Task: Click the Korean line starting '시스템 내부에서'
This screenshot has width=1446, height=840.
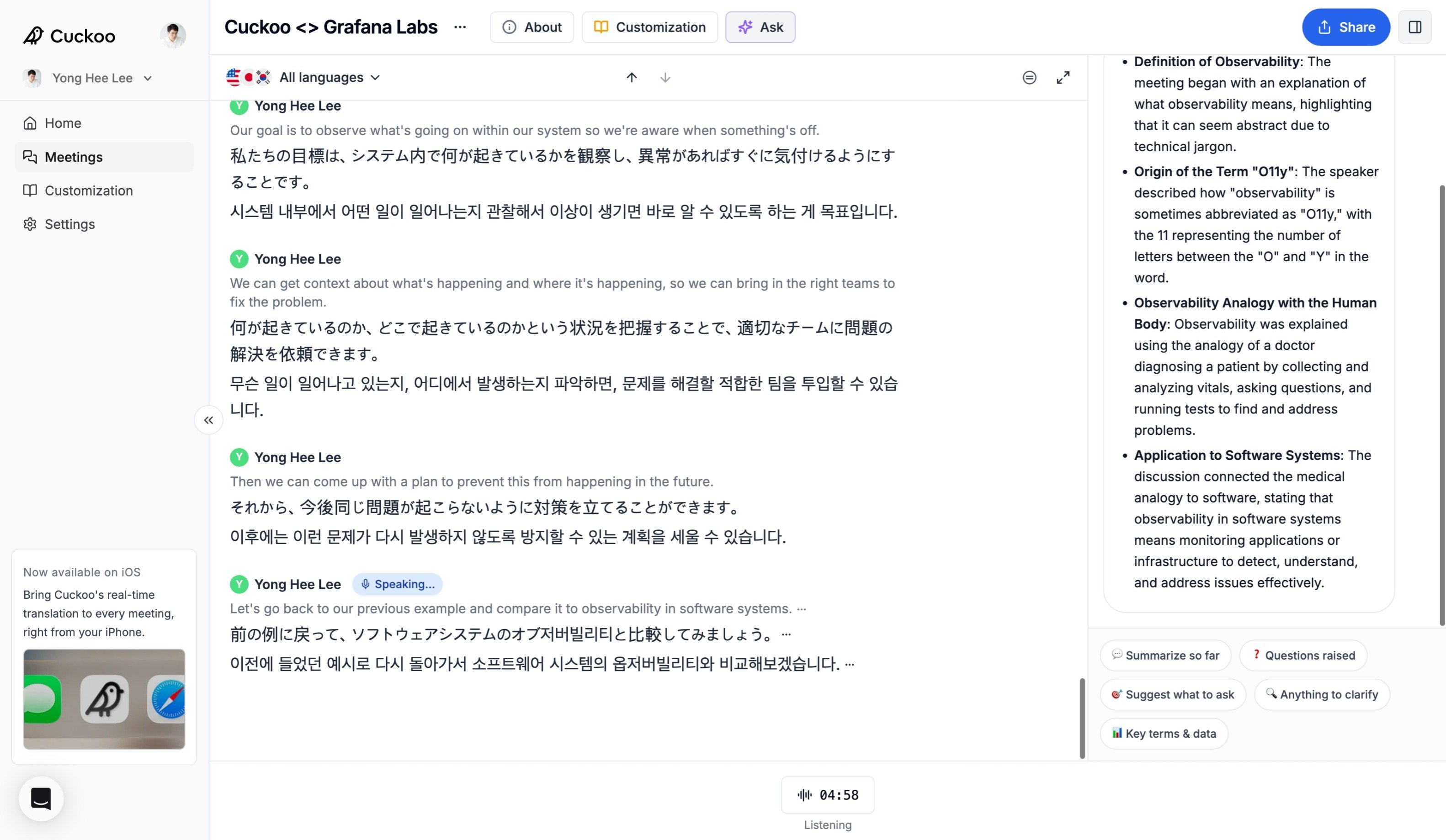Action: click(564, 211)
